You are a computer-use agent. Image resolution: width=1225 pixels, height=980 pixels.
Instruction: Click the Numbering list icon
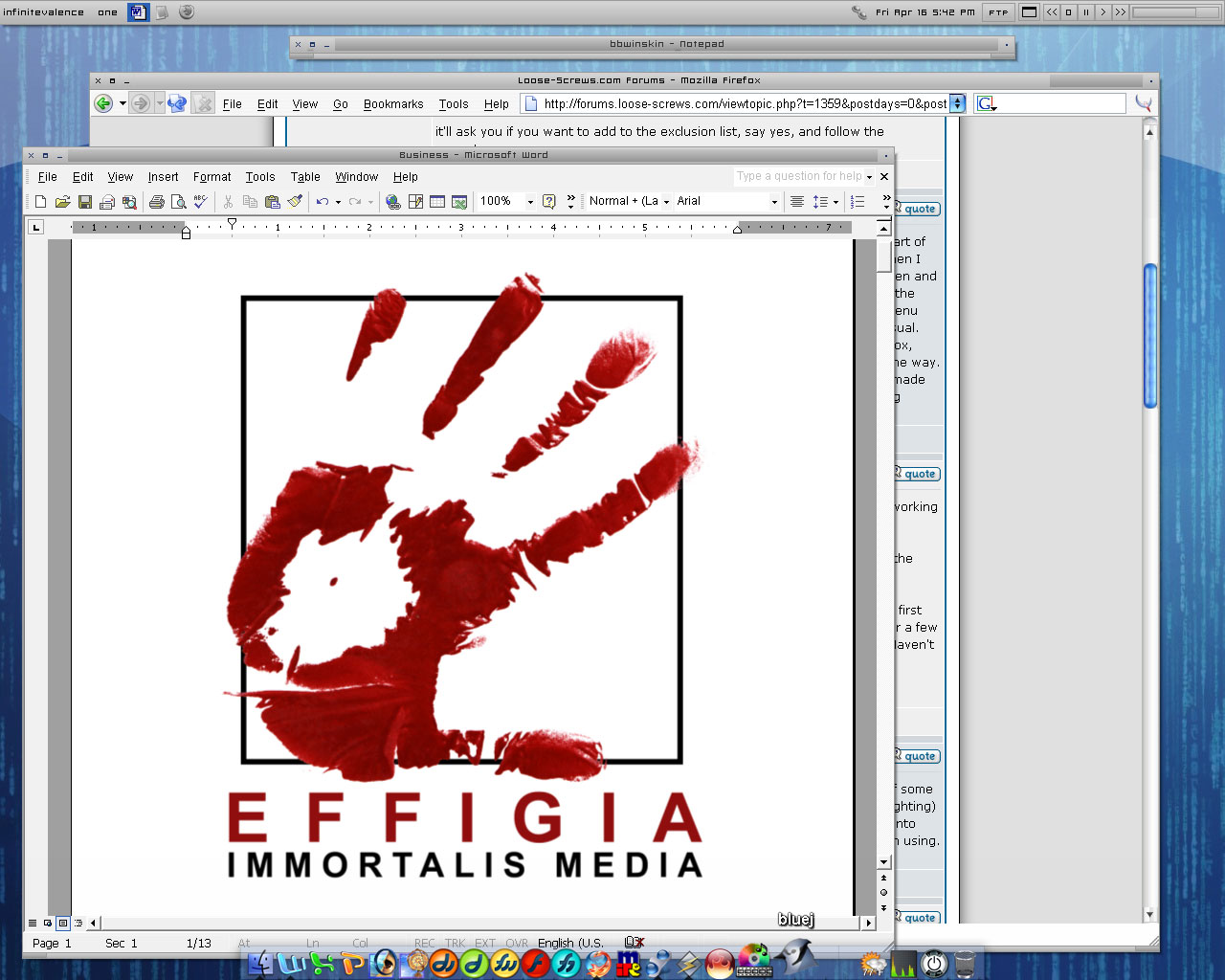point(857,202)
